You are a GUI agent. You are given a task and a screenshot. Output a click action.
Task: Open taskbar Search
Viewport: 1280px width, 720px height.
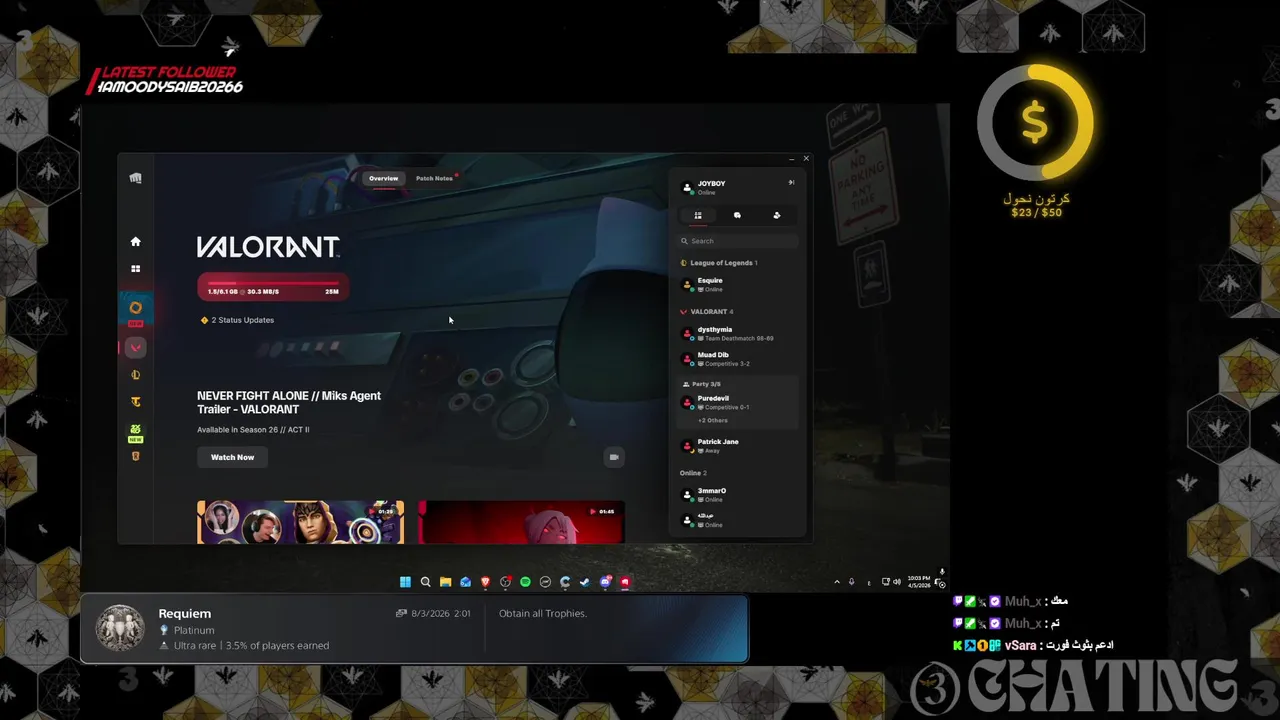tap(425, 582)
